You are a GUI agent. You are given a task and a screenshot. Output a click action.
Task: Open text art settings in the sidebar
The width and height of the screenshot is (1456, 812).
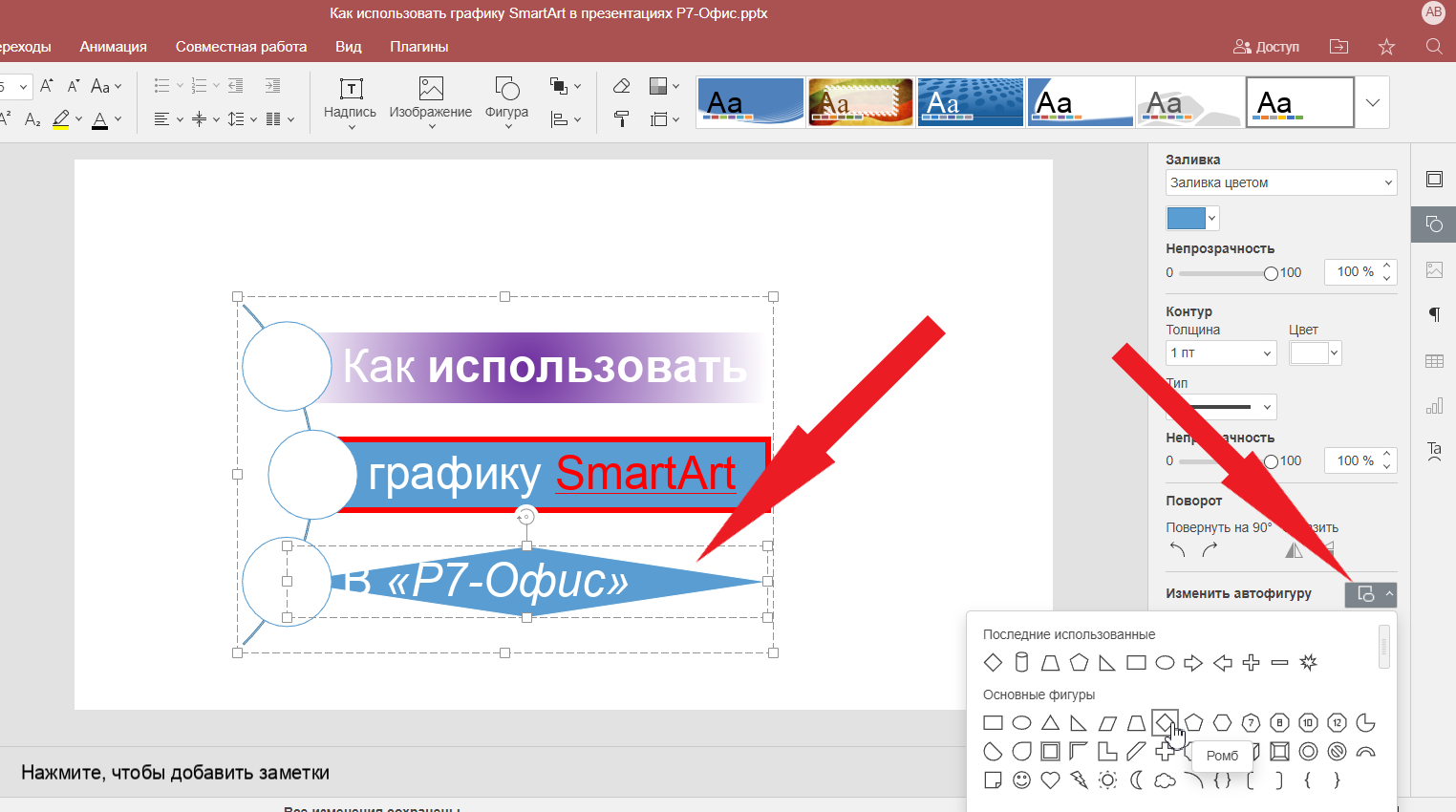click(x=1434, y=451)
